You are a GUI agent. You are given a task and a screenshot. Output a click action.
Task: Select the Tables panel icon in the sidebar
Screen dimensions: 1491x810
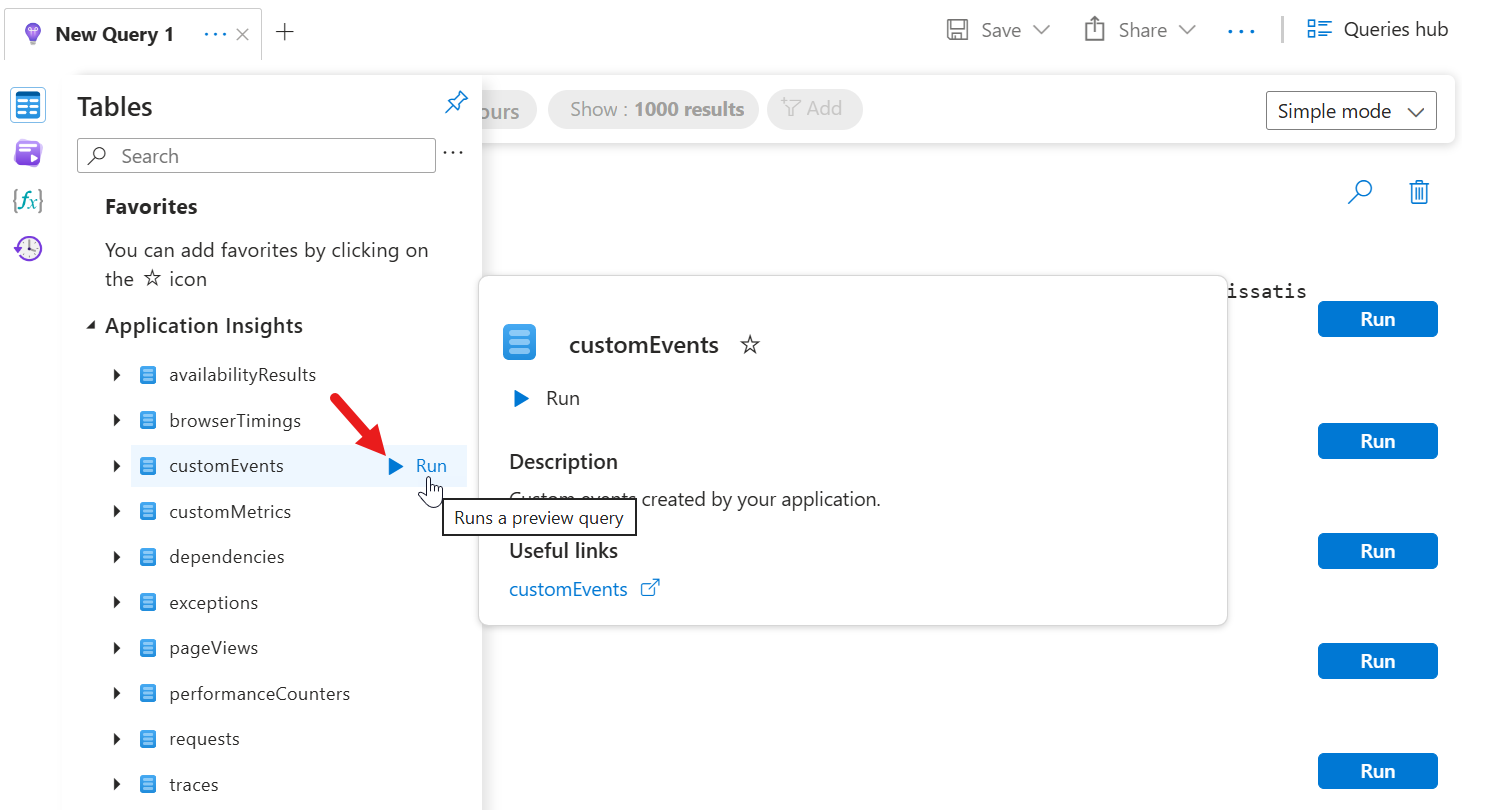[27, 104]
